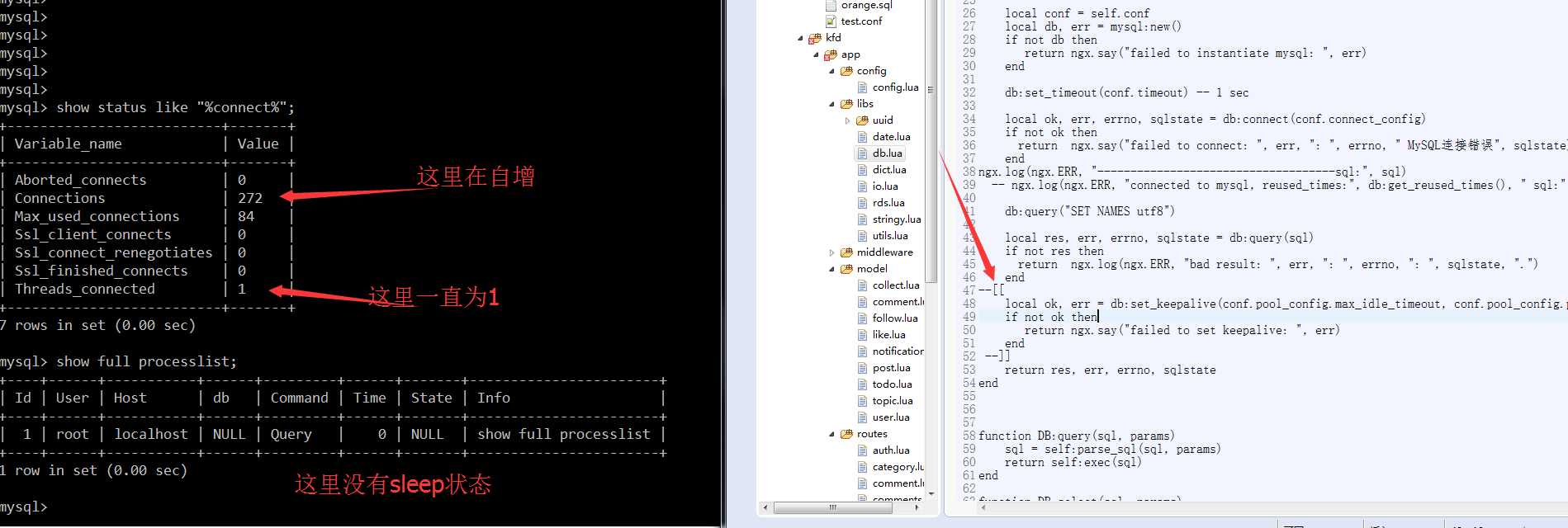
Task: Click the file tree vertical scrollbar thumb
Action: [x=931, y=140]
